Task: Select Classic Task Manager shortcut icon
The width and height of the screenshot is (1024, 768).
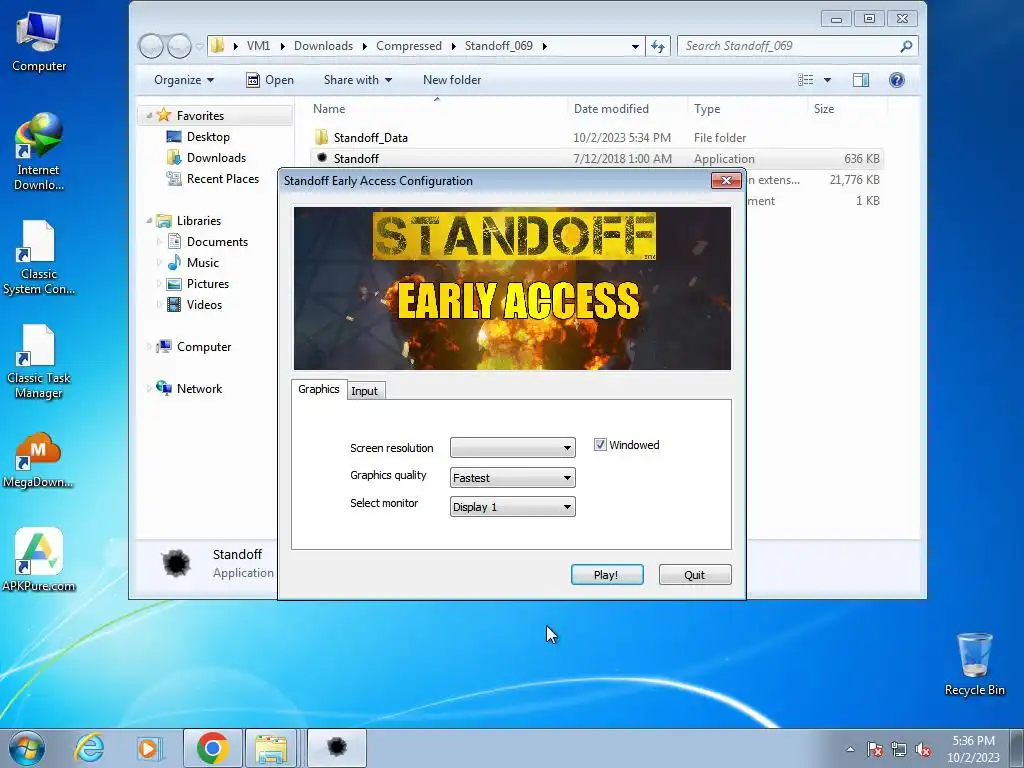Action: (39, 362)
